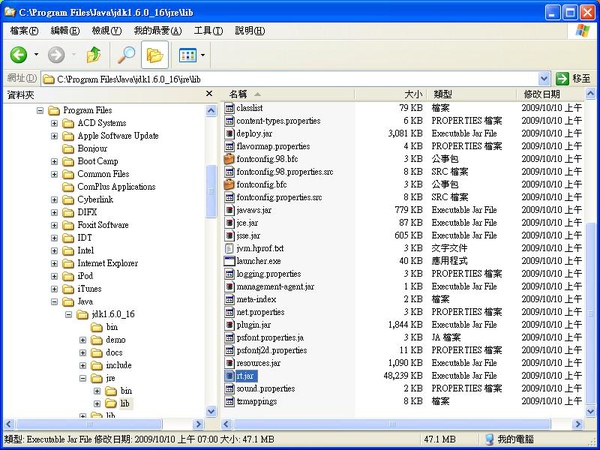Collapse the jdk1.6.0_16 tree node
Screen dimensions: 600x450
click(68, 315)
